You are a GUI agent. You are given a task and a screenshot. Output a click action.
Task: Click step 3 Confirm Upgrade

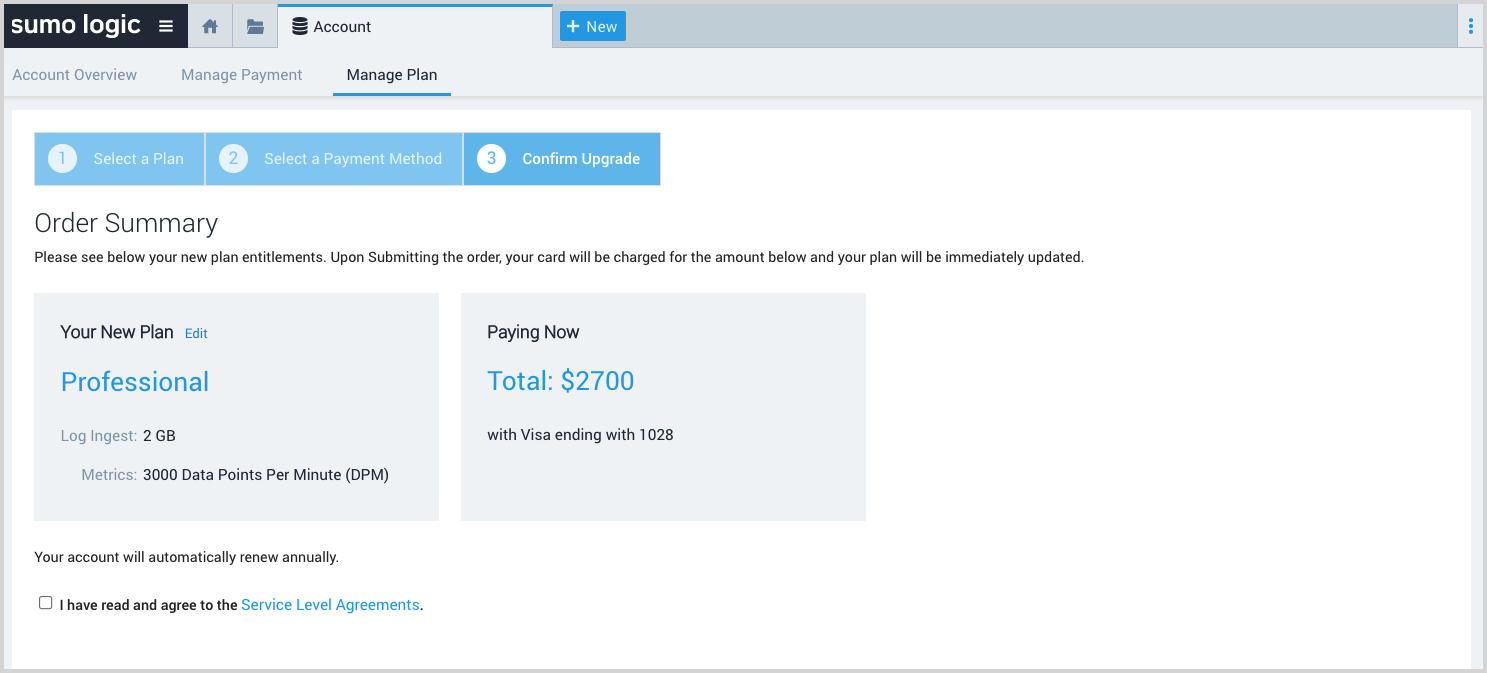pos(562,159)
